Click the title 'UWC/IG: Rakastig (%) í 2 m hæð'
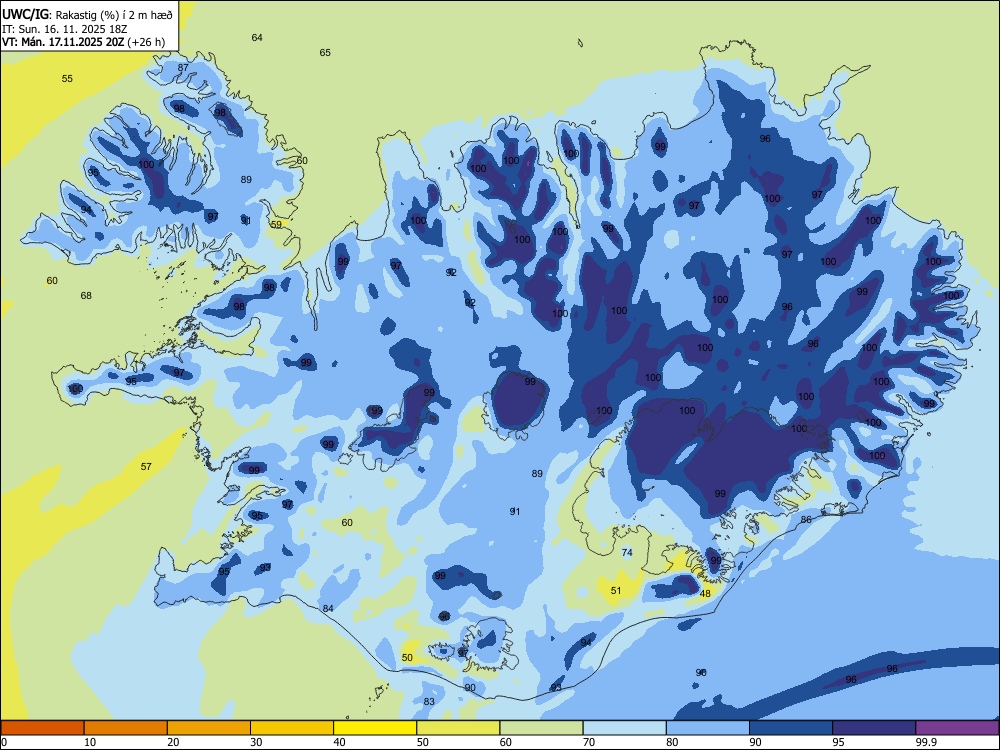This screenshot has height=750, width=1000. pos(87,13)
